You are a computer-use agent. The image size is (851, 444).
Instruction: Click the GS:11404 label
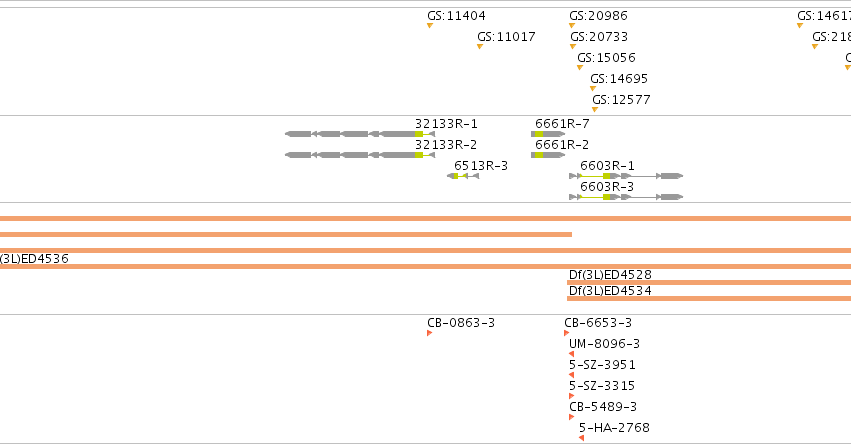click(456, 16)
